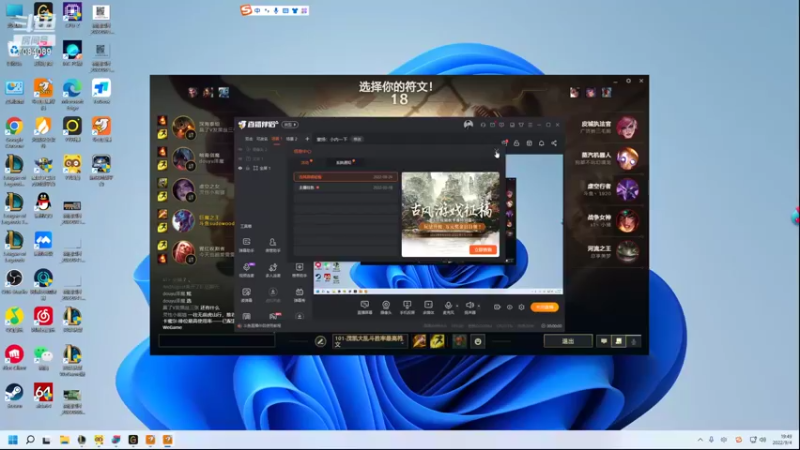Open Windows Start menu

click(x=13, y=440)
